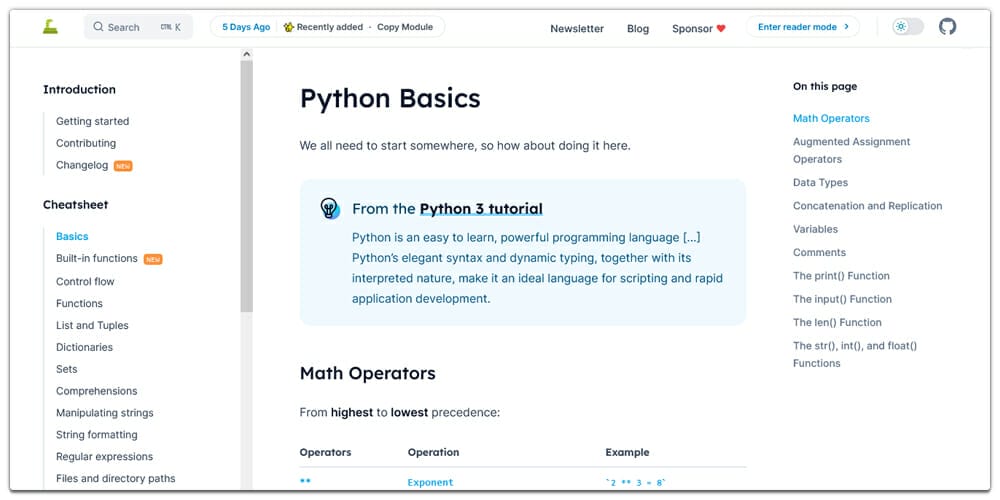Jump to the Comments section

820,253
